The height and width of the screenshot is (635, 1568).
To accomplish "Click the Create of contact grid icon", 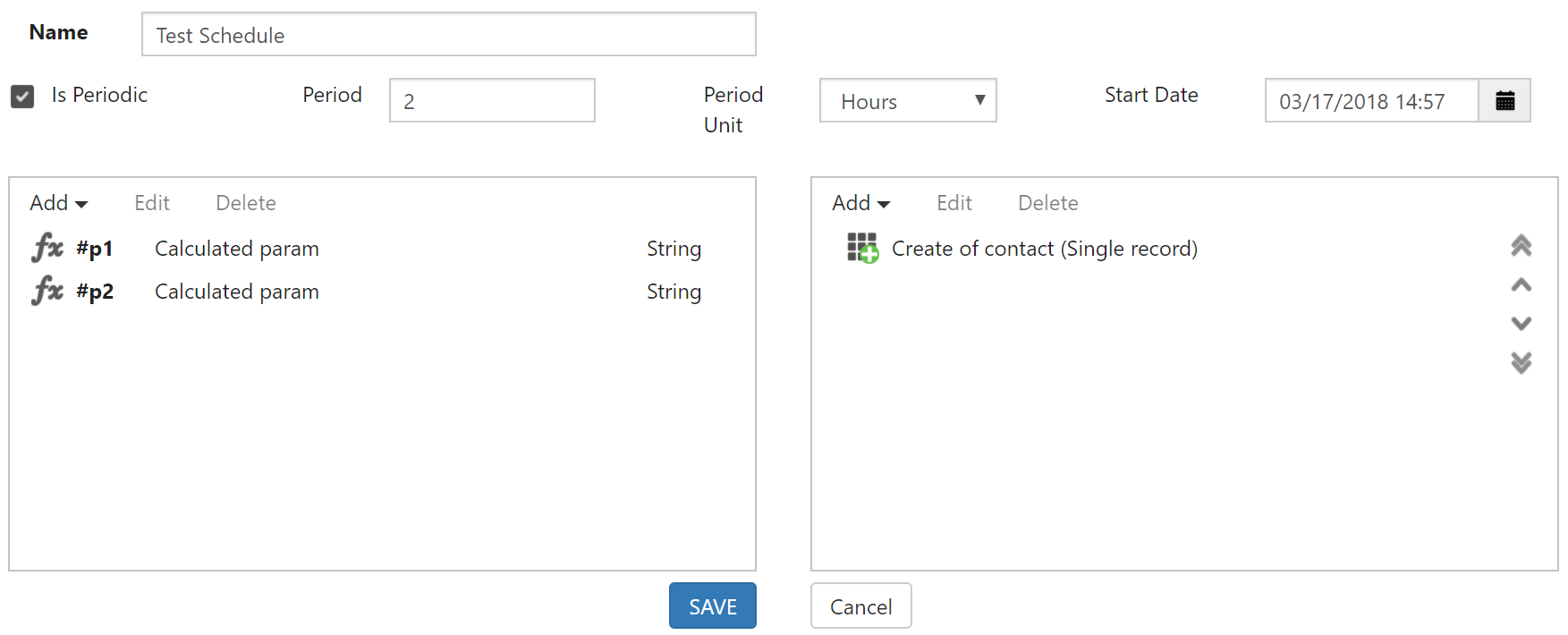I will (863, 248).
